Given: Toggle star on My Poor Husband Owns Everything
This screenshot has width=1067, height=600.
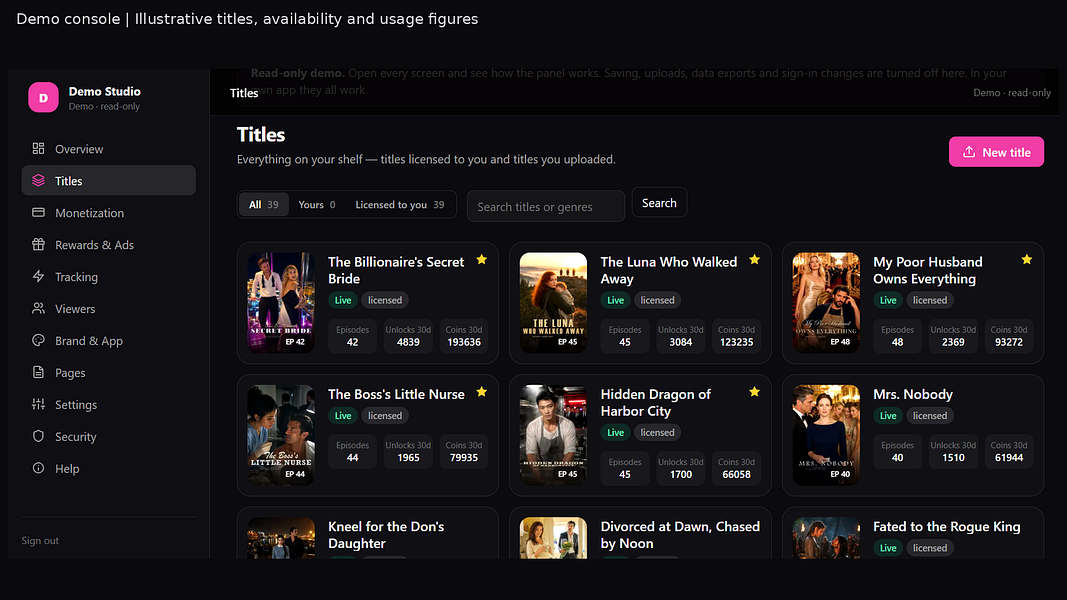Looking at the screenshot, I should pyautogui.click(x=1027, y=259).
